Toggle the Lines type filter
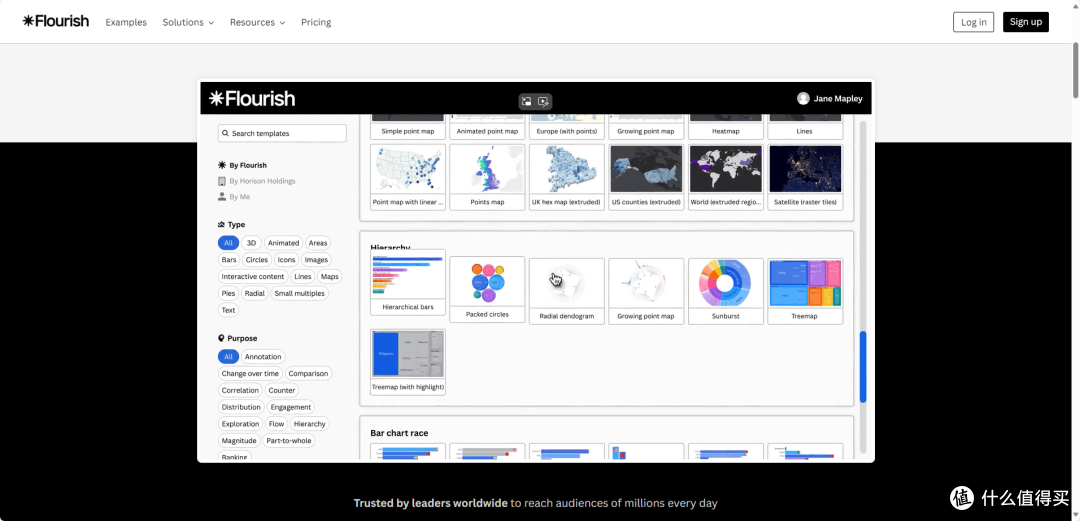Screen dimensions: 1080x521 [302, 276]
